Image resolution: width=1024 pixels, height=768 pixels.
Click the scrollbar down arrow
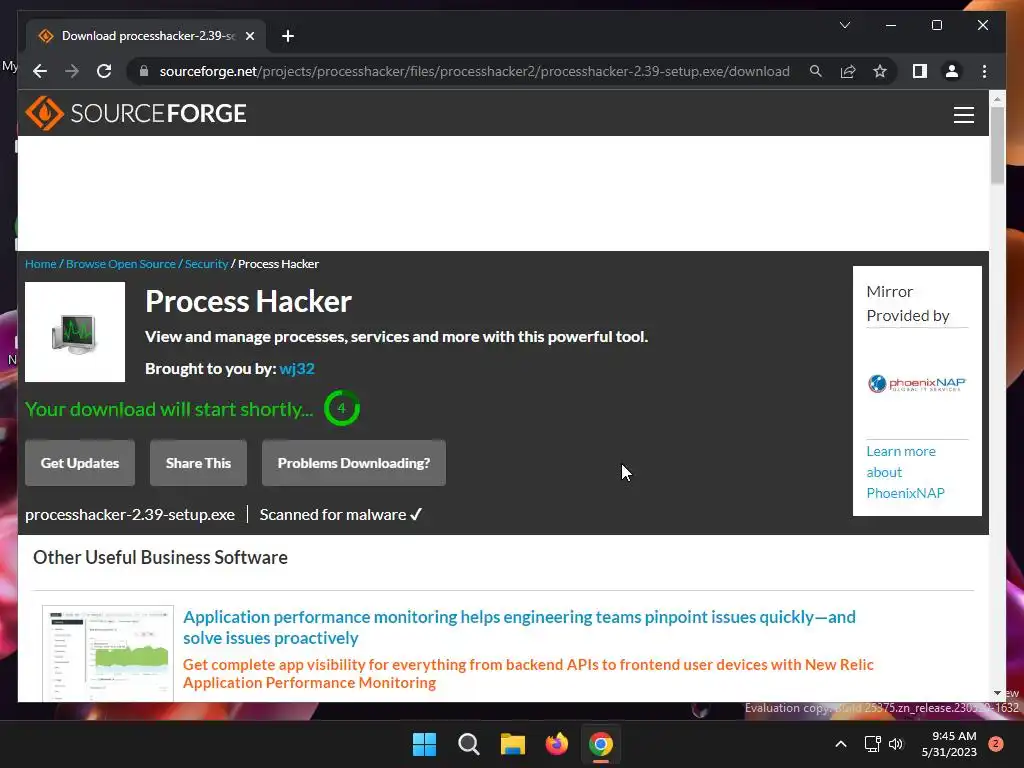[997, 693]
